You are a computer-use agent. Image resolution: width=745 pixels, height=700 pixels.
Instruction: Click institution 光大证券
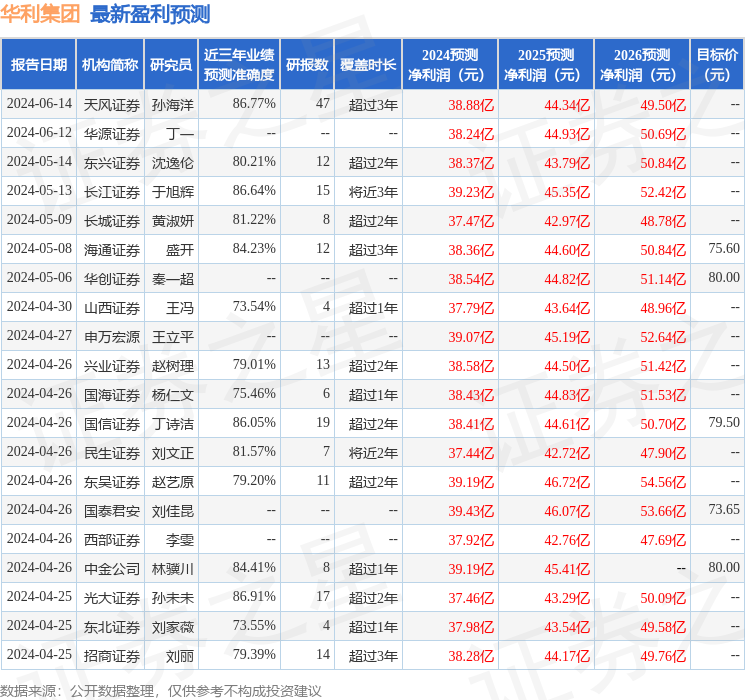point(112,598)
